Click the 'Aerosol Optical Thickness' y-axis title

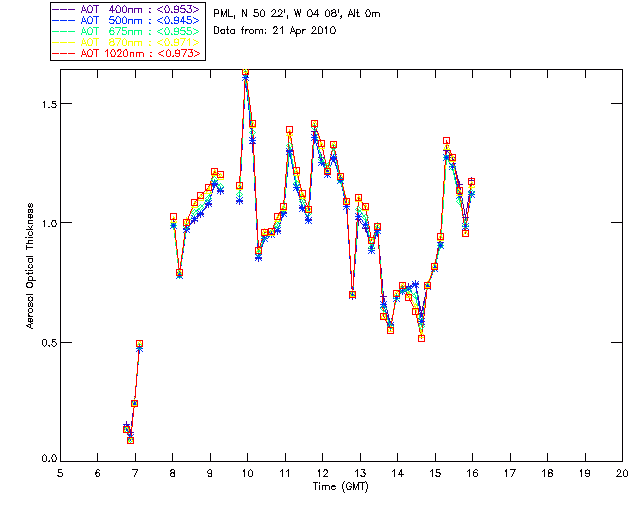click(x=31, y=264)
